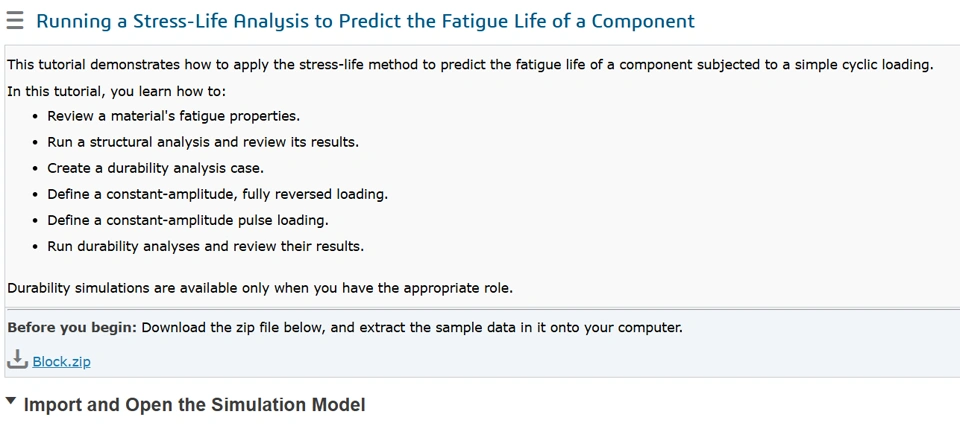
Task: Select the 'Run a structural analysis' bullet text
Action: pos(203,142)
